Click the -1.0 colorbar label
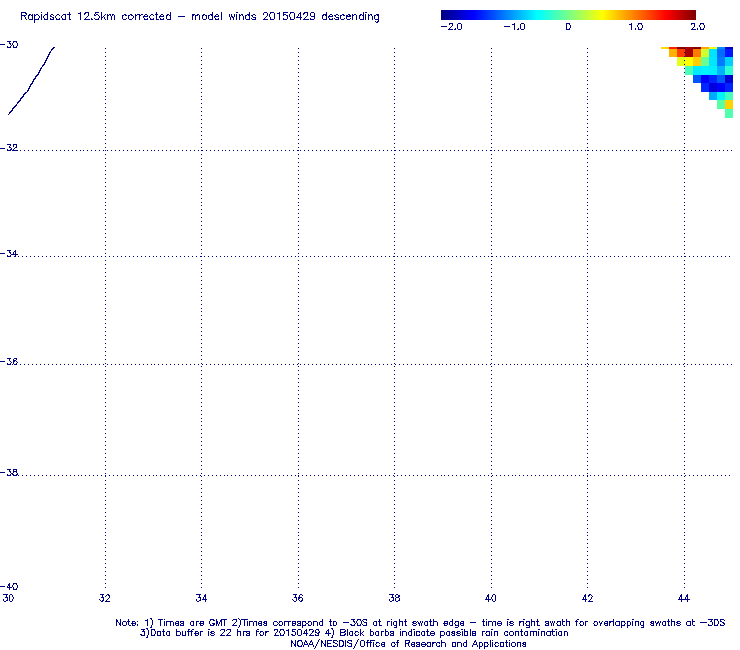 514,27
